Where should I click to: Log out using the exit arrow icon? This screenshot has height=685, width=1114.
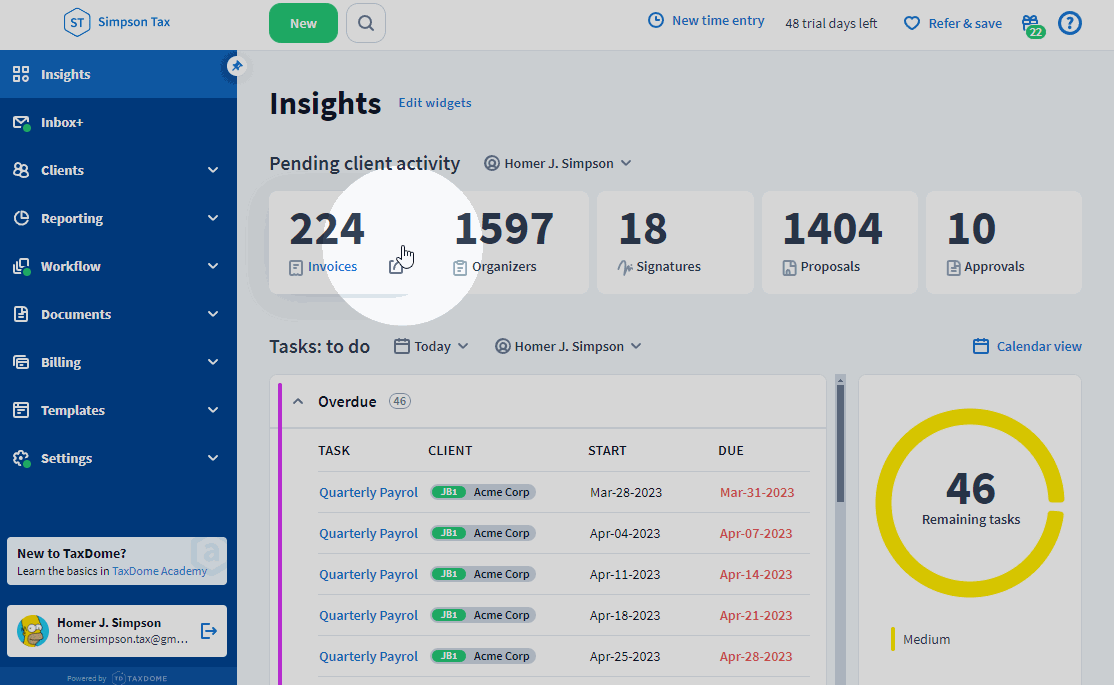tap(209, 631)
